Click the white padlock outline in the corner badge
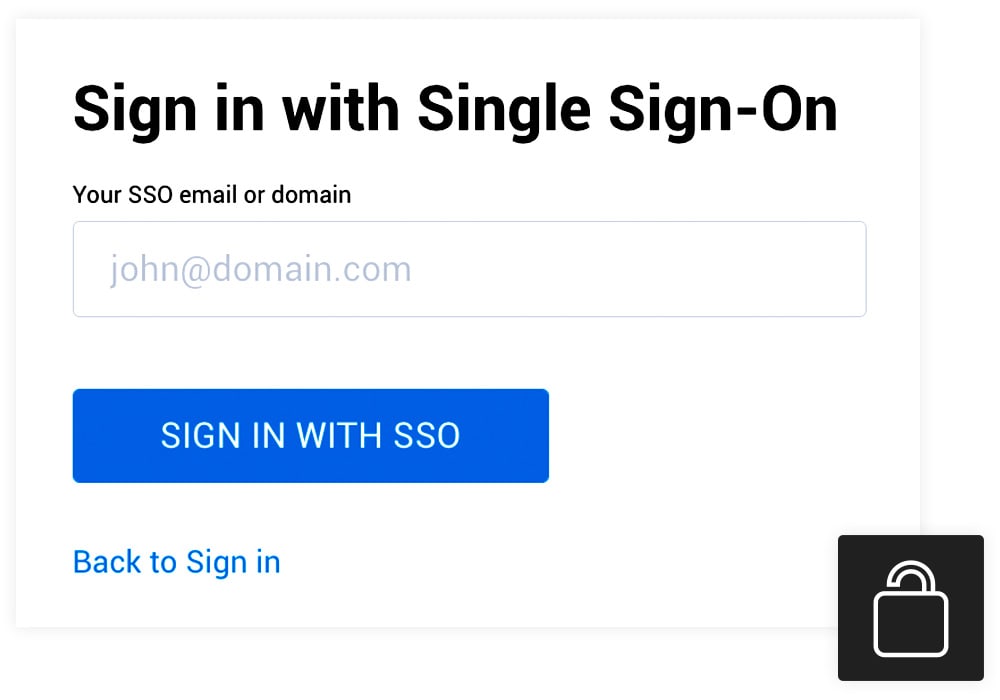 coord(910,612)
